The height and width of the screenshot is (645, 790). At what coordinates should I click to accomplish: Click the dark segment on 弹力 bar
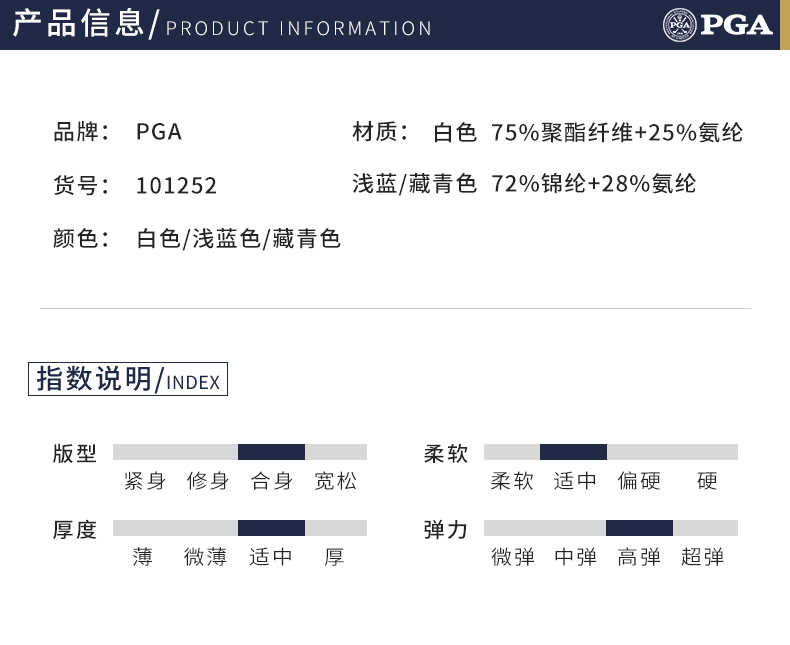pos(639,528)
